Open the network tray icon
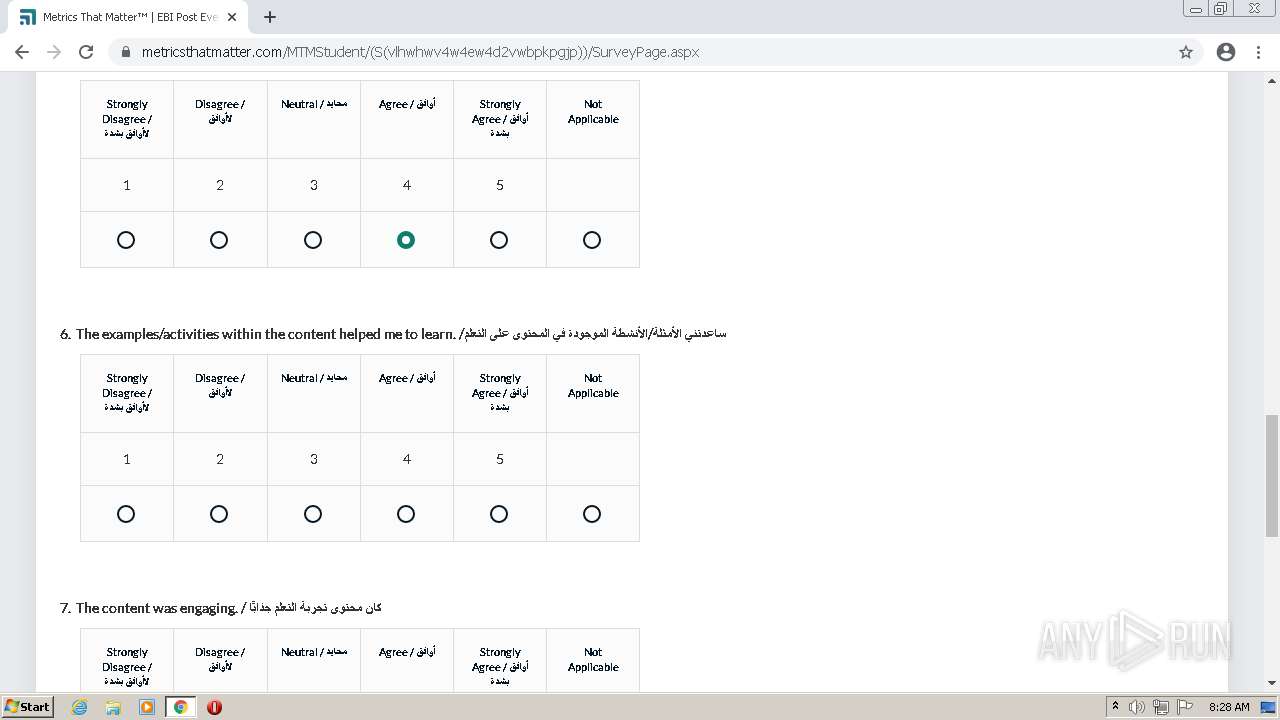1280x720 pixels. [1161, 707]
